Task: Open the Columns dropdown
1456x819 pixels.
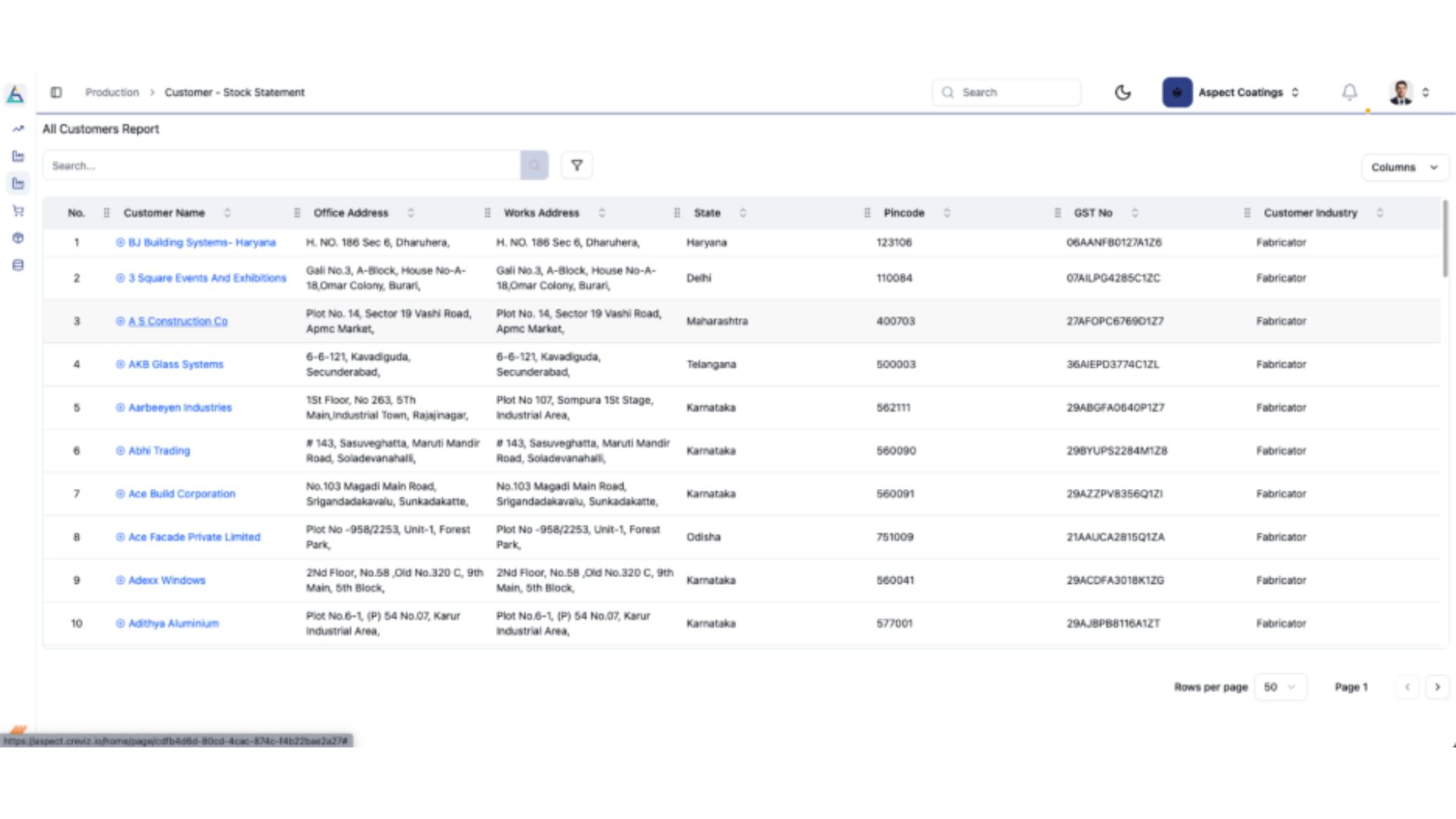Action: (x=1404, y=167)
